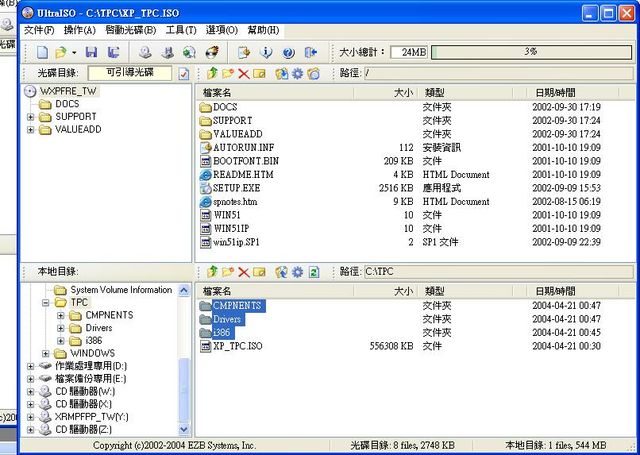The image size is (640, 455).
Task: Sort local file list by 類型 column
Action: [x=464, y=291]
